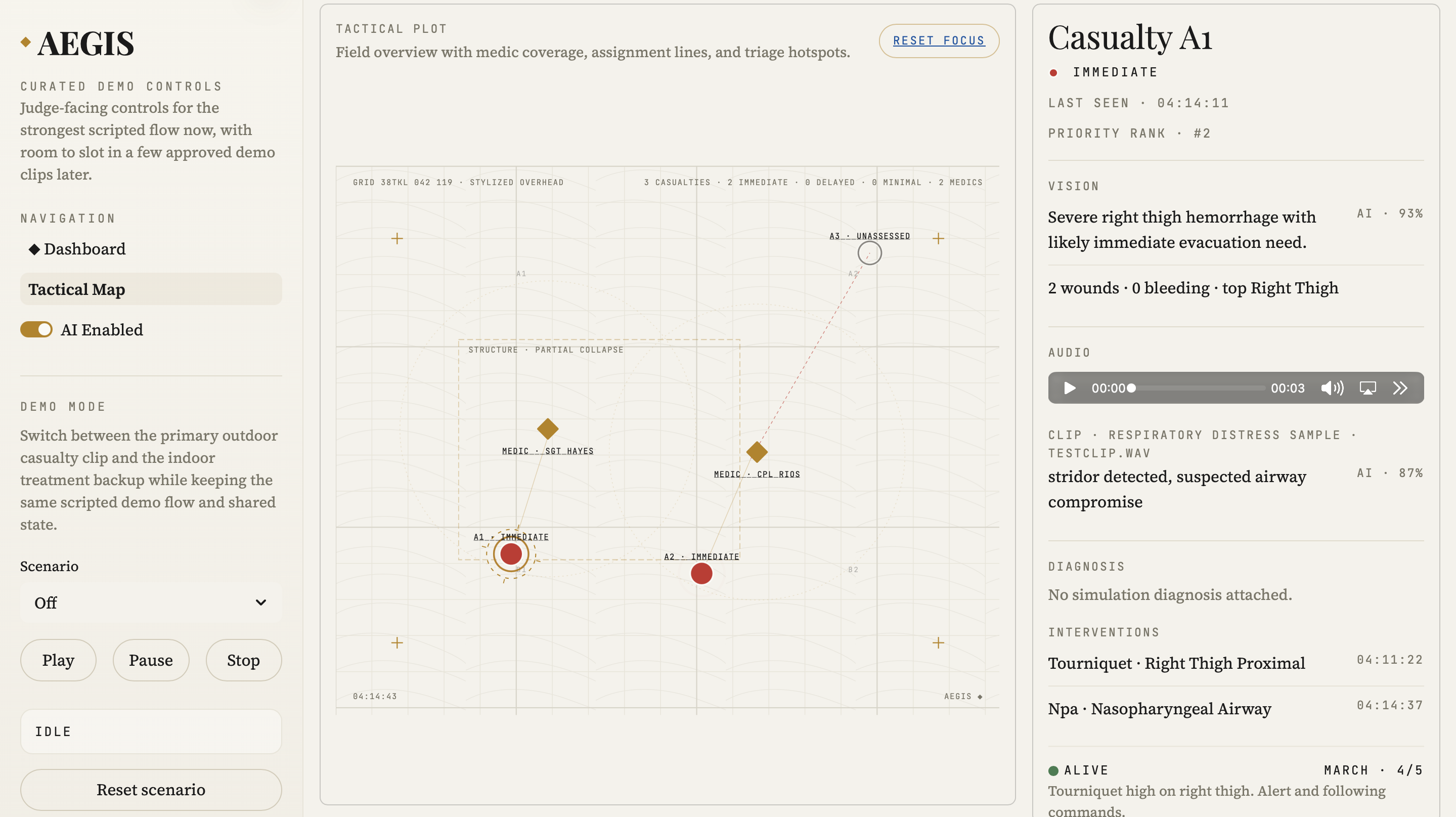Stop the demo scenario
This screenshot has width=1456, height=817.
point(243,660)
